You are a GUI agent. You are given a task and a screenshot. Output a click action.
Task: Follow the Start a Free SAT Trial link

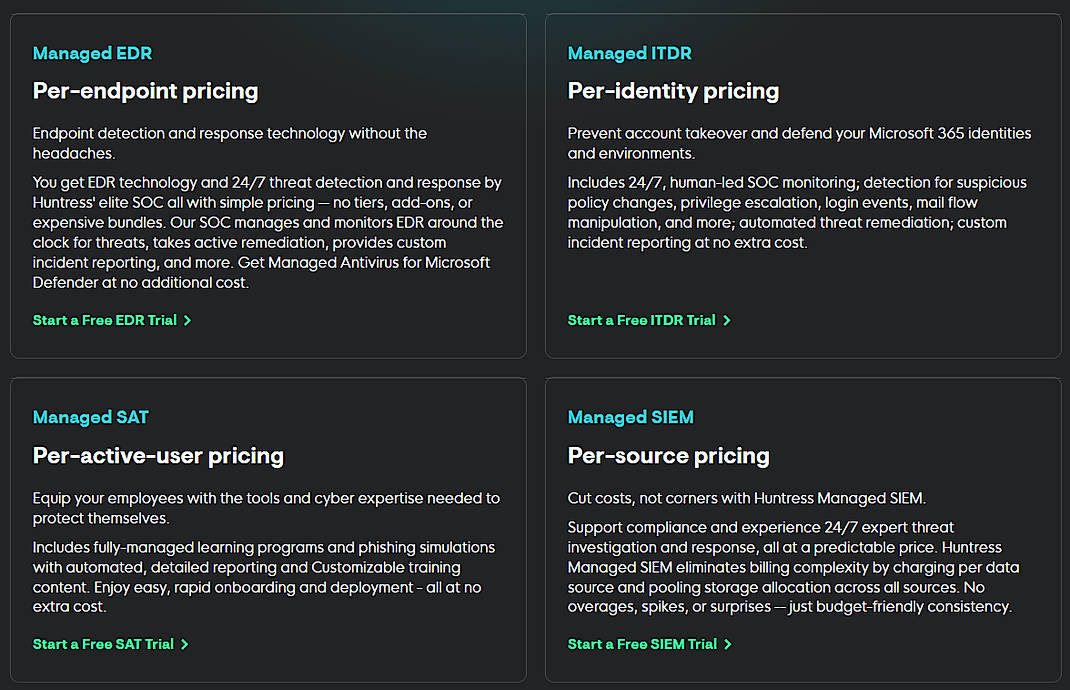pos(104,645)
